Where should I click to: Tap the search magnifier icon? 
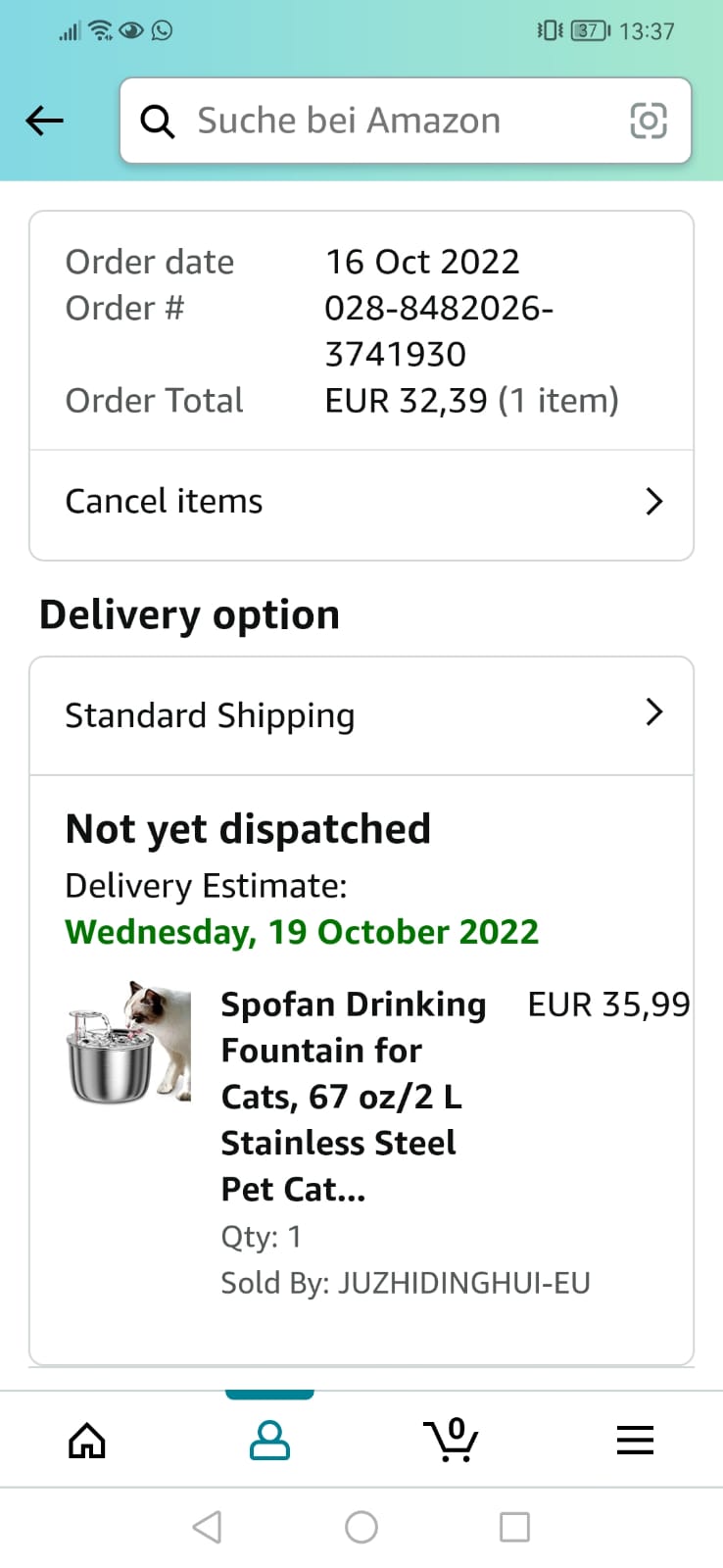[x=158, y=122]
